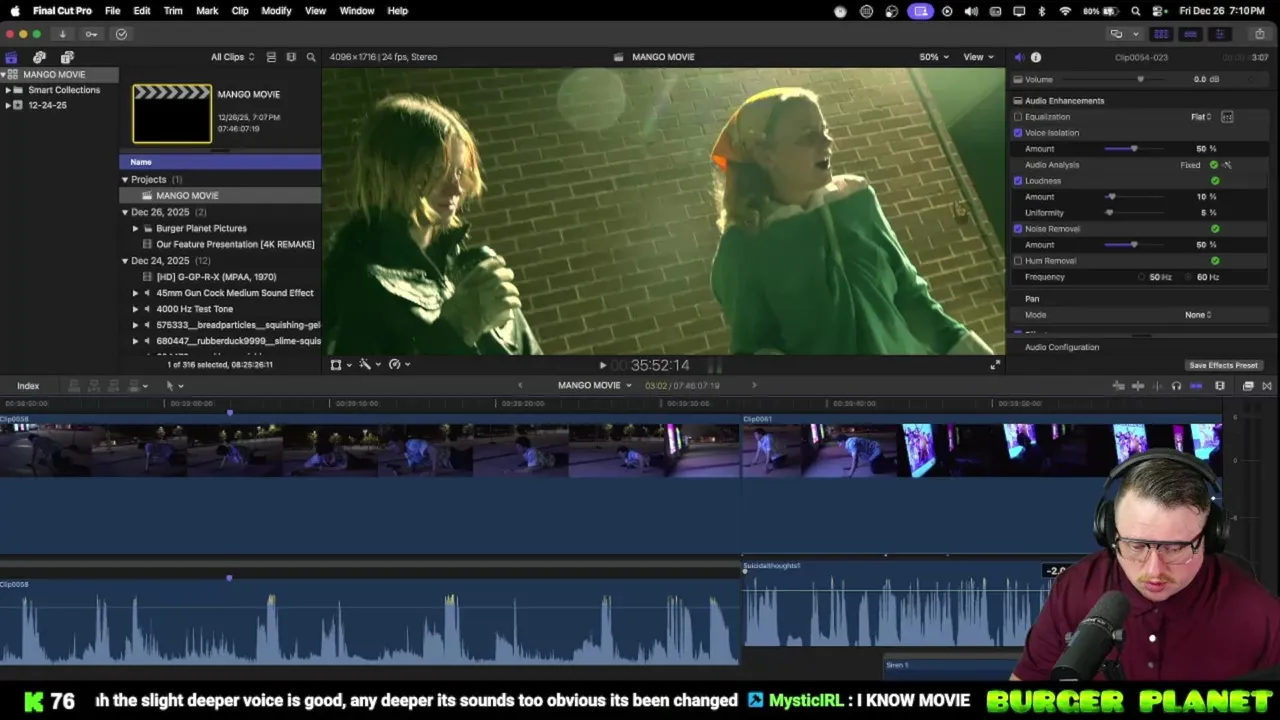Collapse the Projects group triangle
Viewport: 1280px width, 720px height.
(x=125, y=180)
